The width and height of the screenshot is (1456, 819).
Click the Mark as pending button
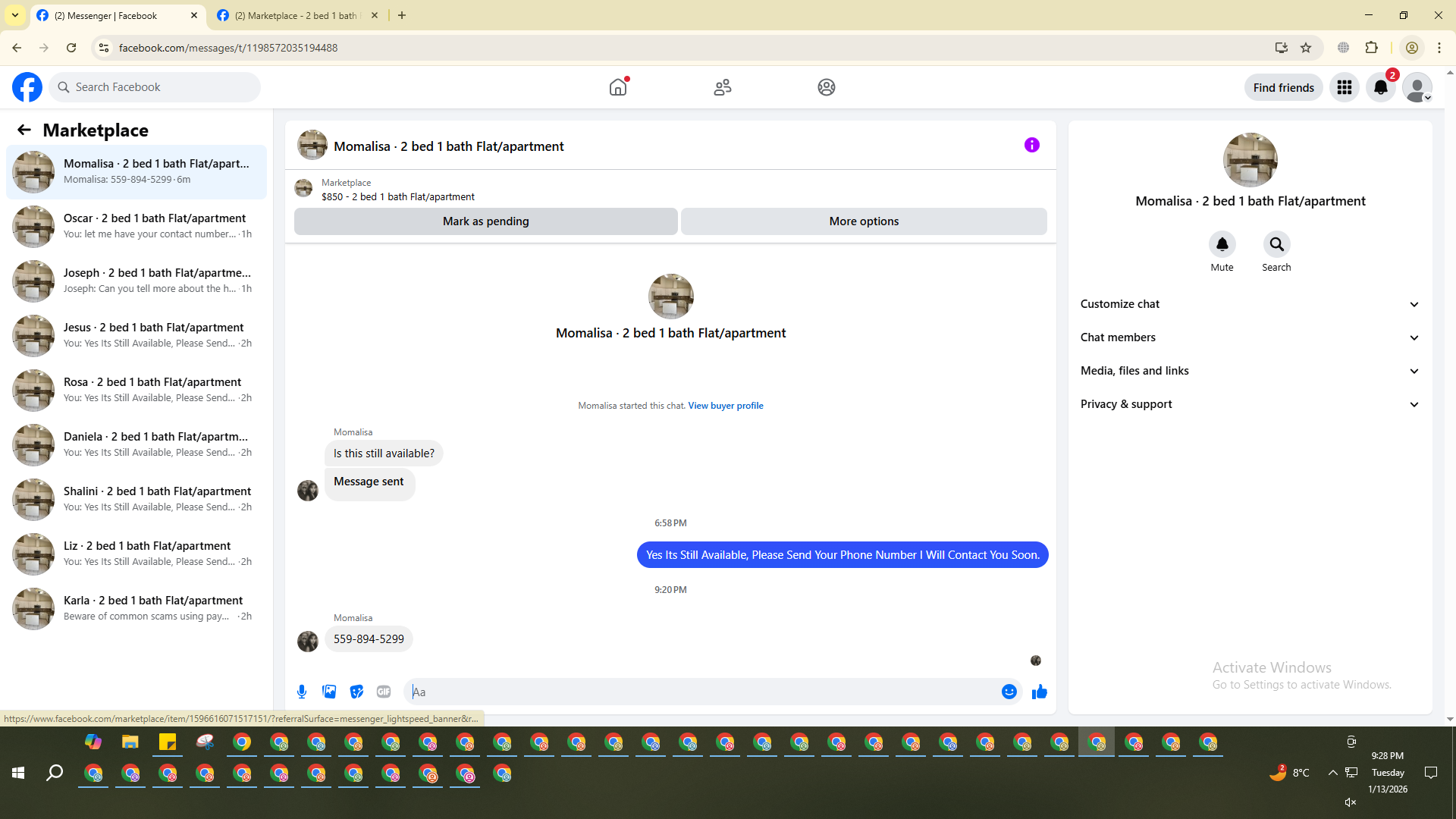click(485, 221)
